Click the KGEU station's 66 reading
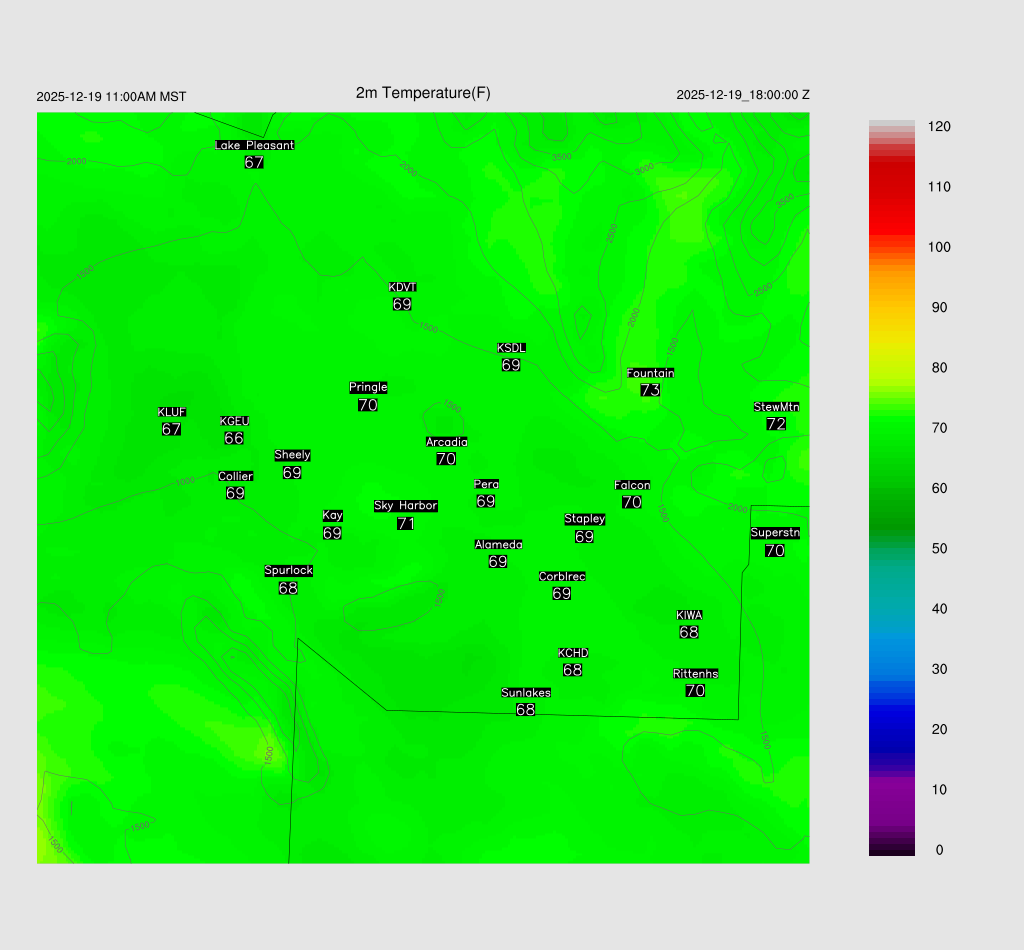This screenshot has width=1024, height=950. (234, 438)
